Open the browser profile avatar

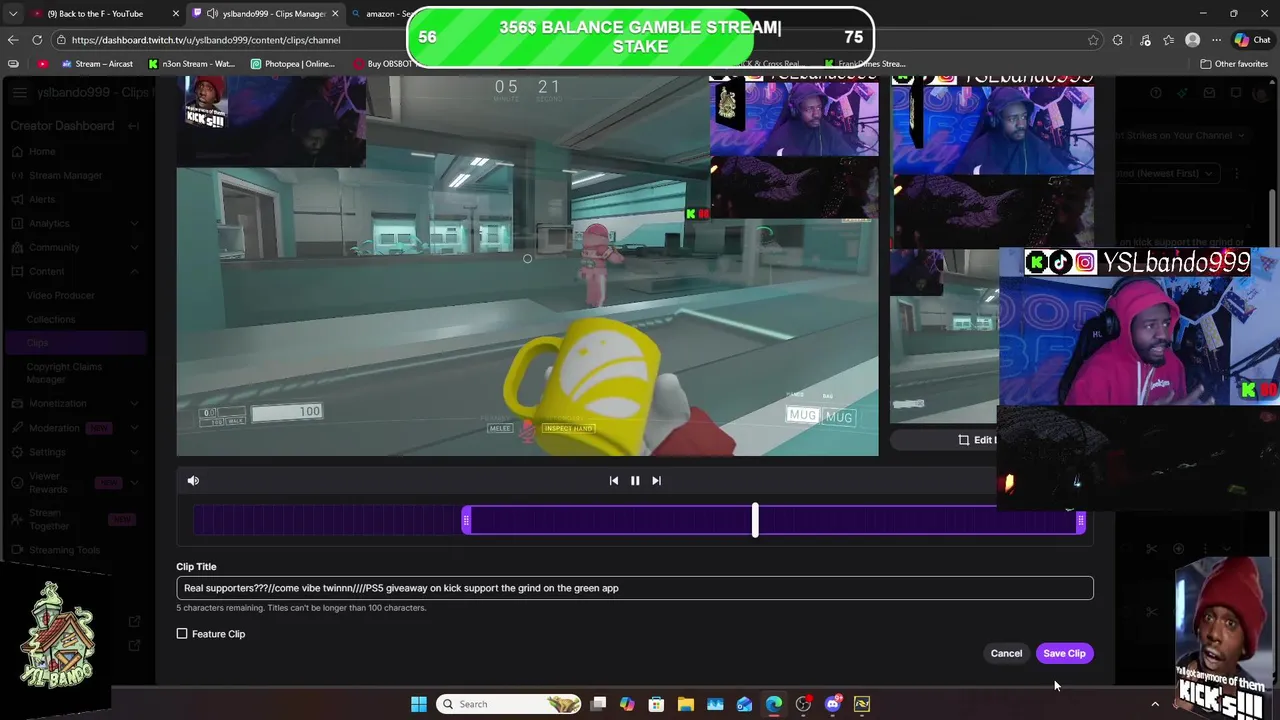coord(1192,40)
